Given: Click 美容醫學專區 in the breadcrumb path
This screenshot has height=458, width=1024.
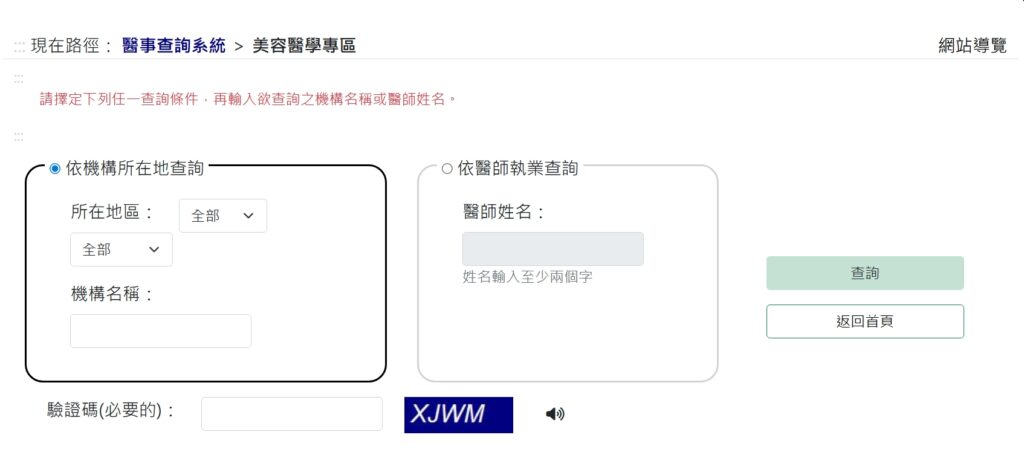Looking at the screenshot, I should click(x=303, y=45).
